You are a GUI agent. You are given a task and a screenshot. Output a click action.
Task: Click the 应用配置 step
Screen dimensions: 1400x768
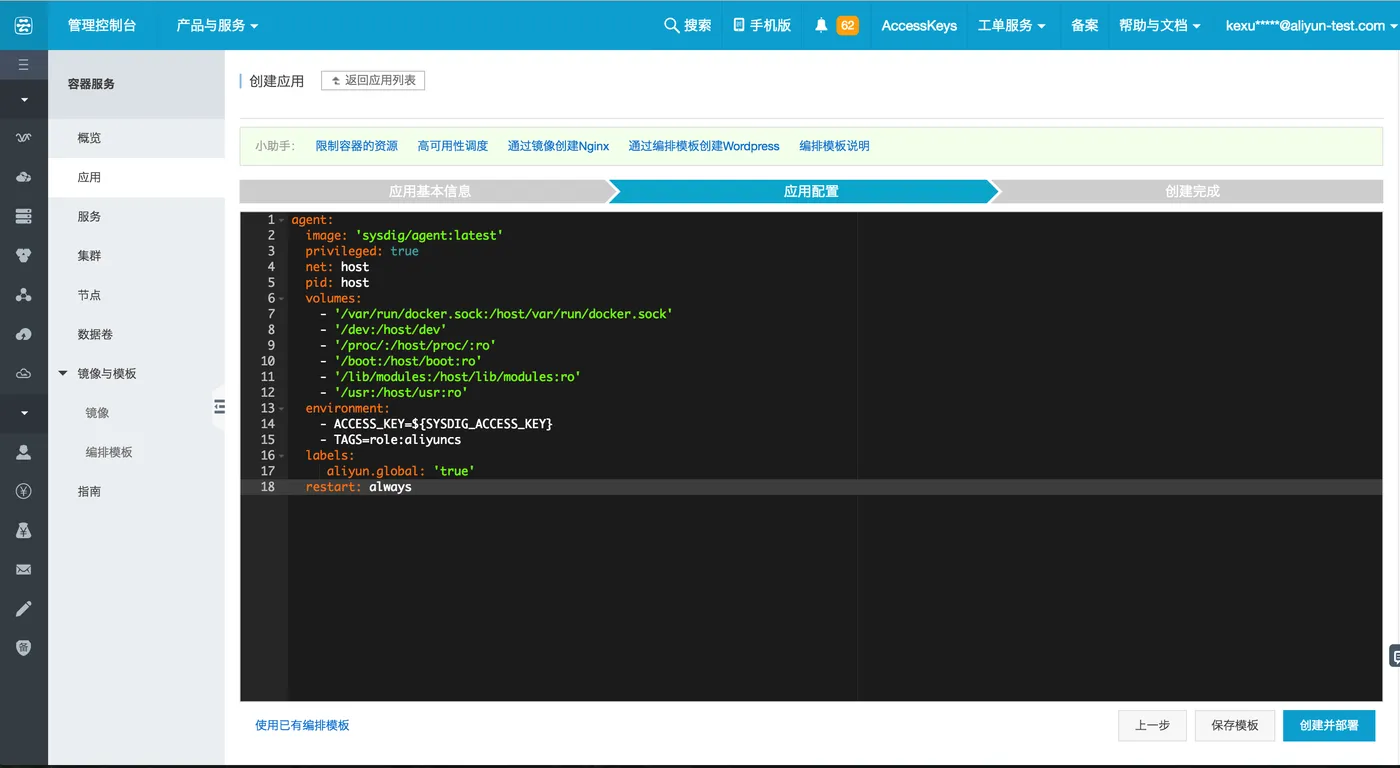click(x=811, y=191)
